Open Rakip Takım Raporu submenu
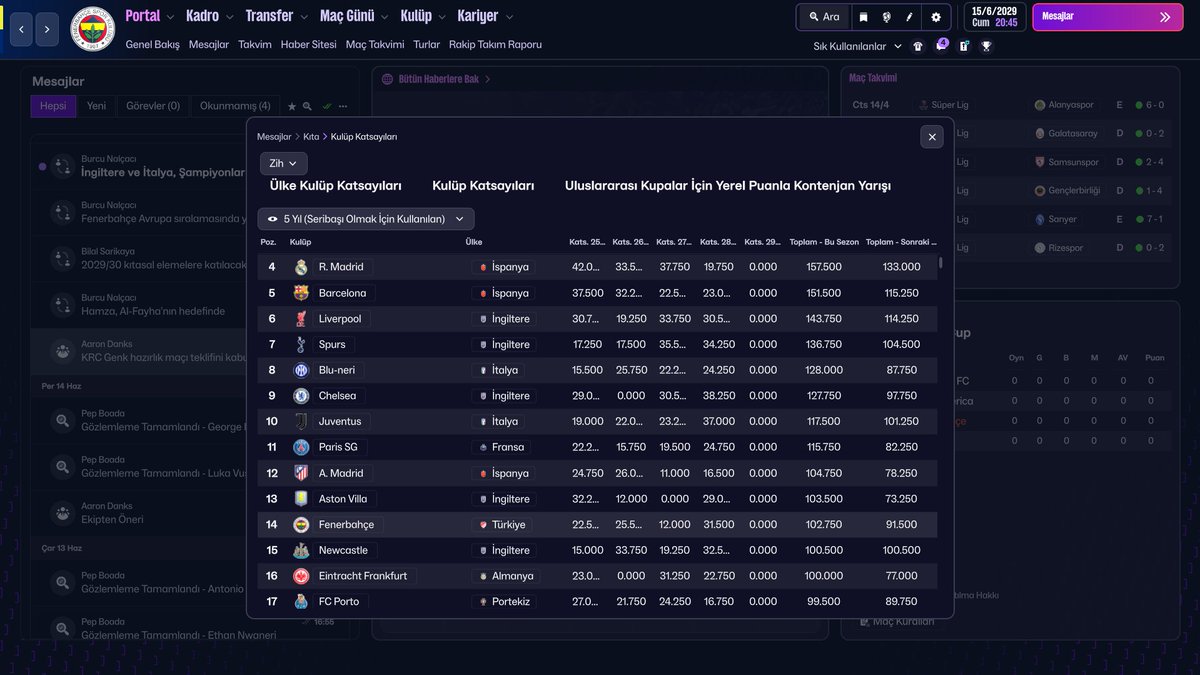 pos(495,45)
